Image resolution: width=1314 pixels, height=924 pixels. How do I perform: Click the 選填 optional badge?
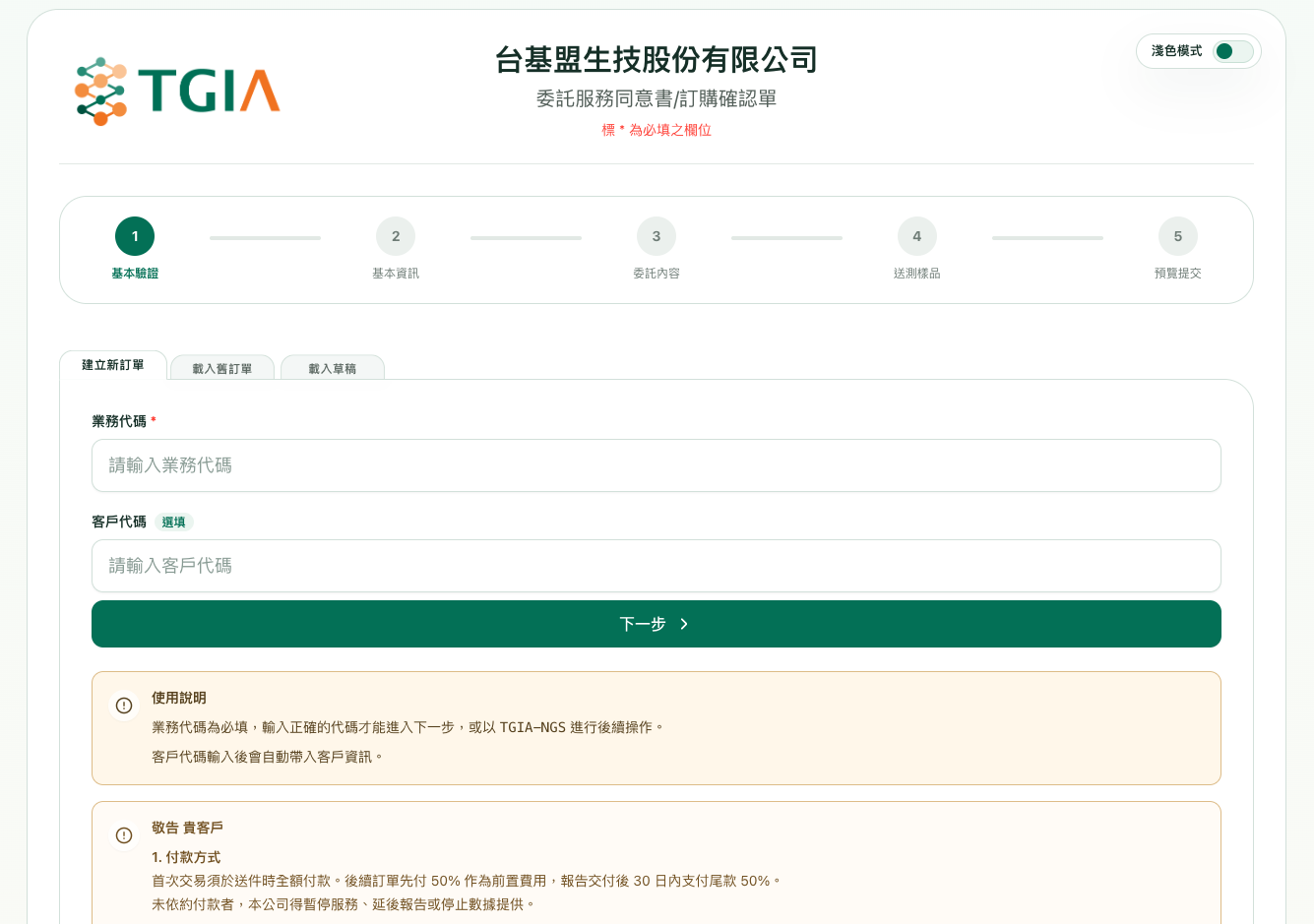pos(174,523)
